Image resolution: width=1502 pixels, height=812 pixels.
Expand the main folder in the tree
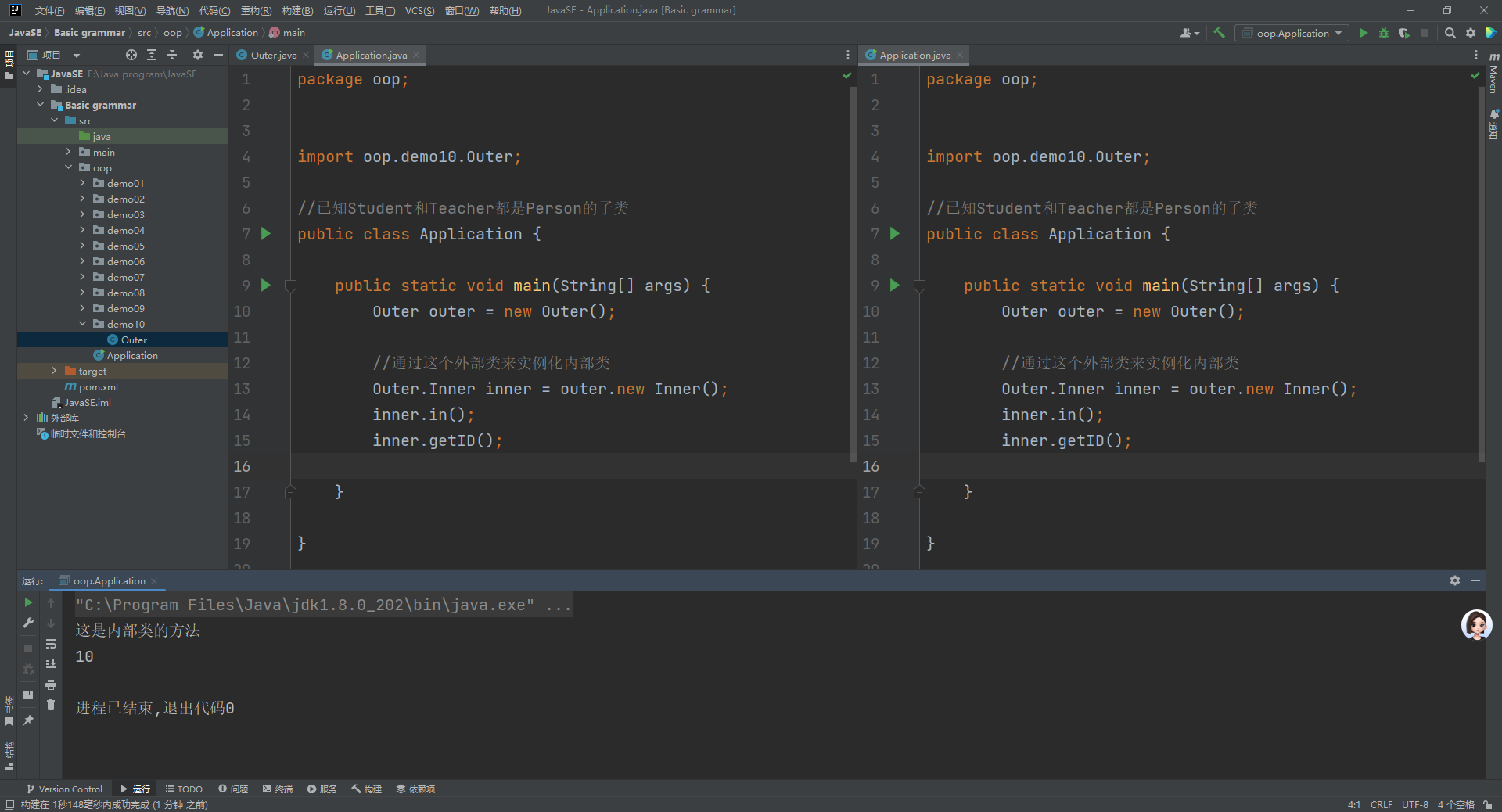click(68, 152)
